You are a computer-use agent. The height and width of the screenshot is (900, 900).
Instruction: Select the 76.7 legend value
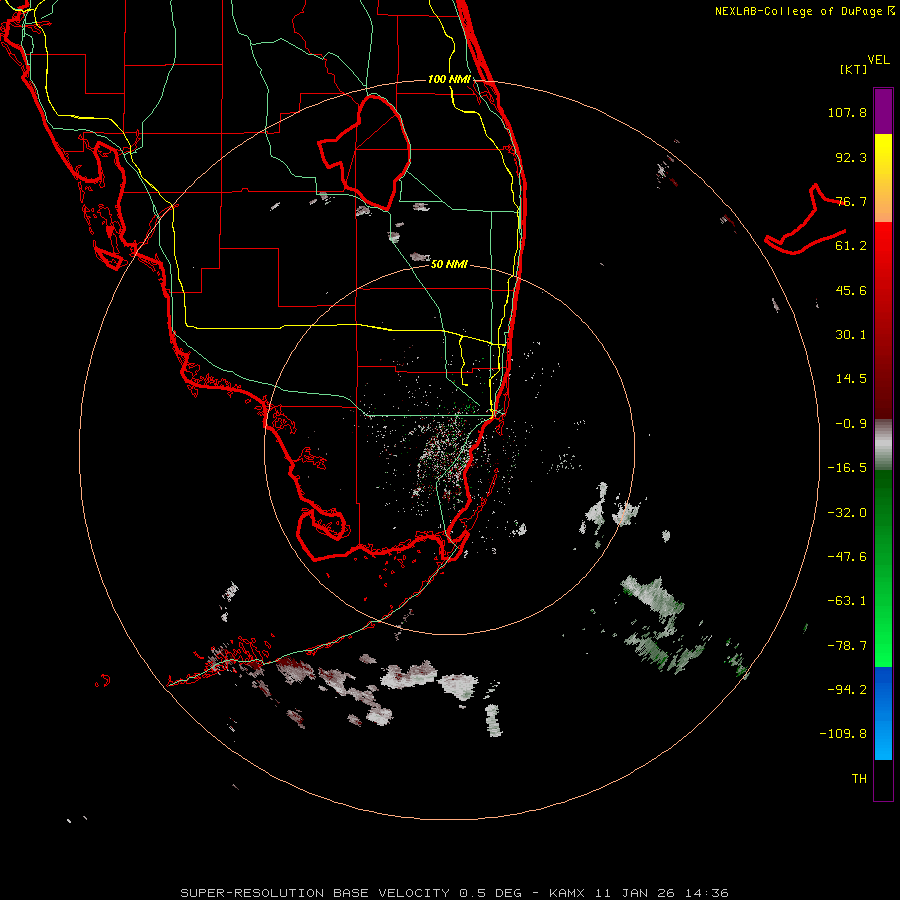click(851, 201)
